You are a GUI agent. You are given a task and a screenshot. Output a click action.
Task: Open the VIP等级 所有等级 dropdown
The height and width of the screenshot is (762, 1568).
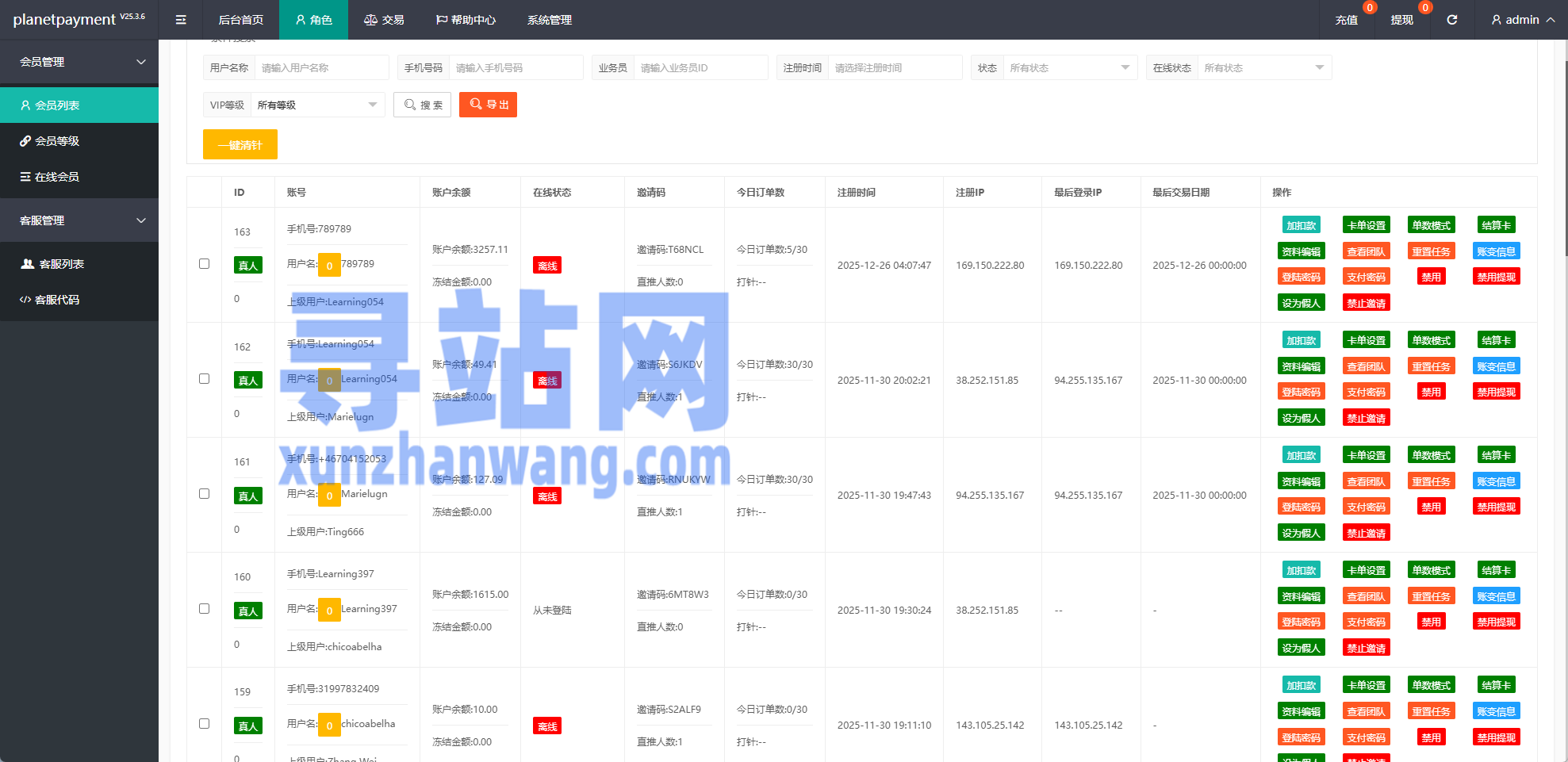click(x=316, y=104)
